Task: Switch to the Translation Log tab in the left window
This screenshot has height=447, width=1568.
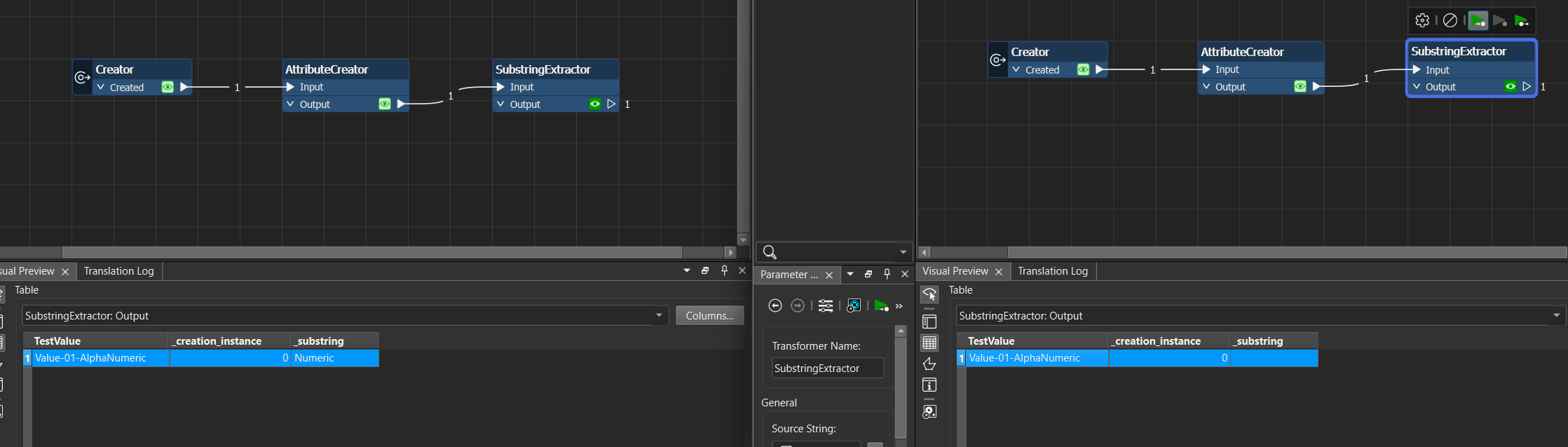Action: [x=118, y=271]
